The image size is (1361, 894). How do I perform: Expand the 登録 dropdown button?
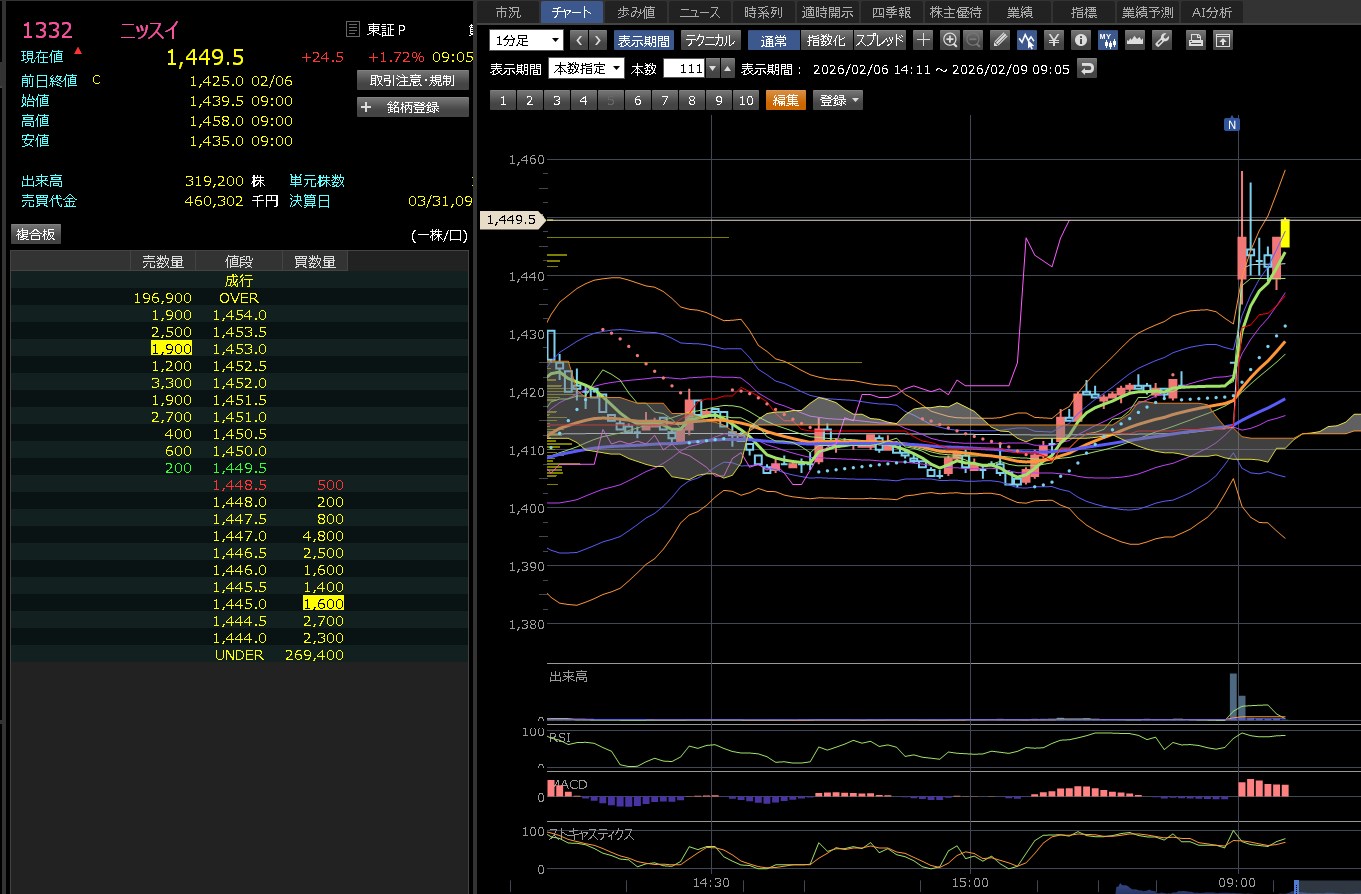tap(838, 100)
